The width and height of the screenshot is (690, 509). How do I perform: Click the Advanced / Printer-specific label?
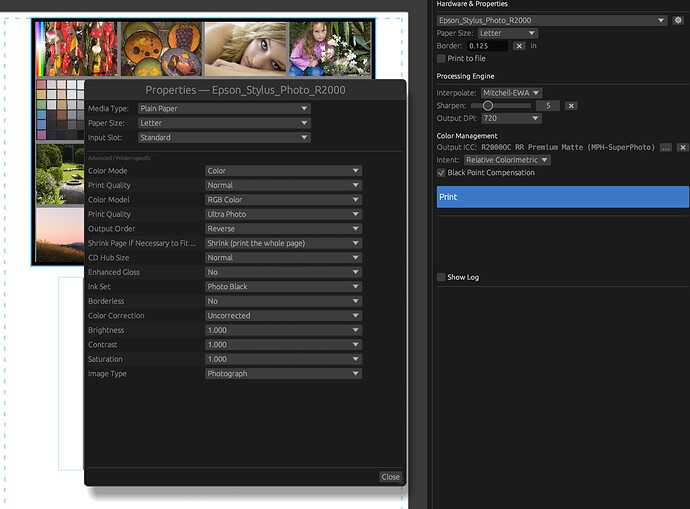[x=119, y=158]
